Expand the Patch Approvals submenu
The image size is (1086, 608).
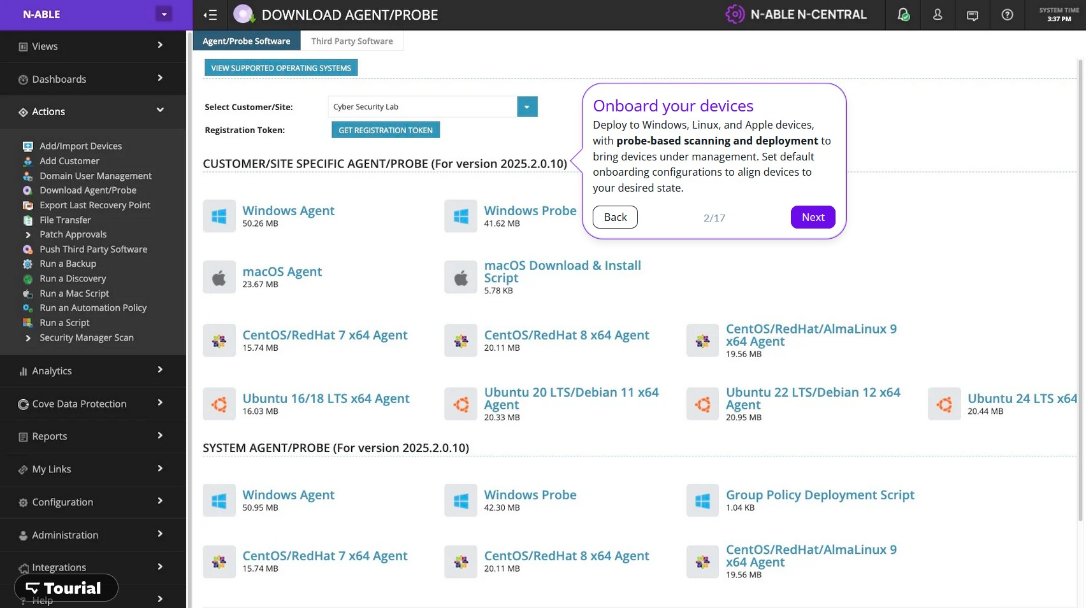[28, 235]
